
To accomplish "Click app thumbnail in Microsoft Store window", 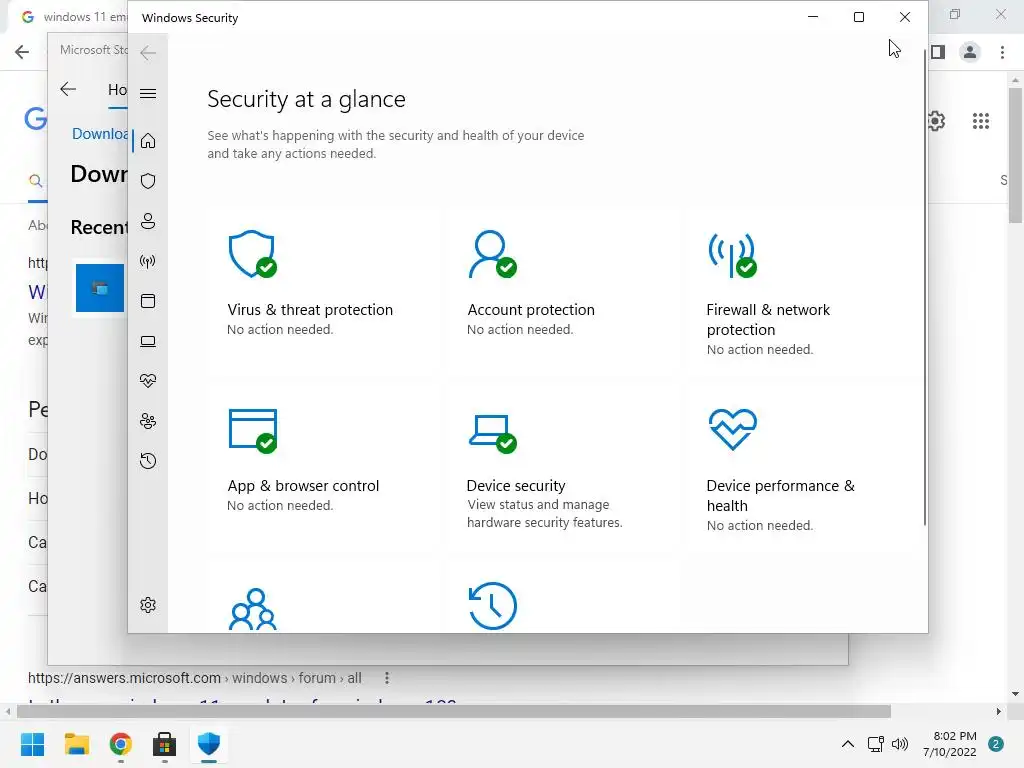I will point(100,288).
